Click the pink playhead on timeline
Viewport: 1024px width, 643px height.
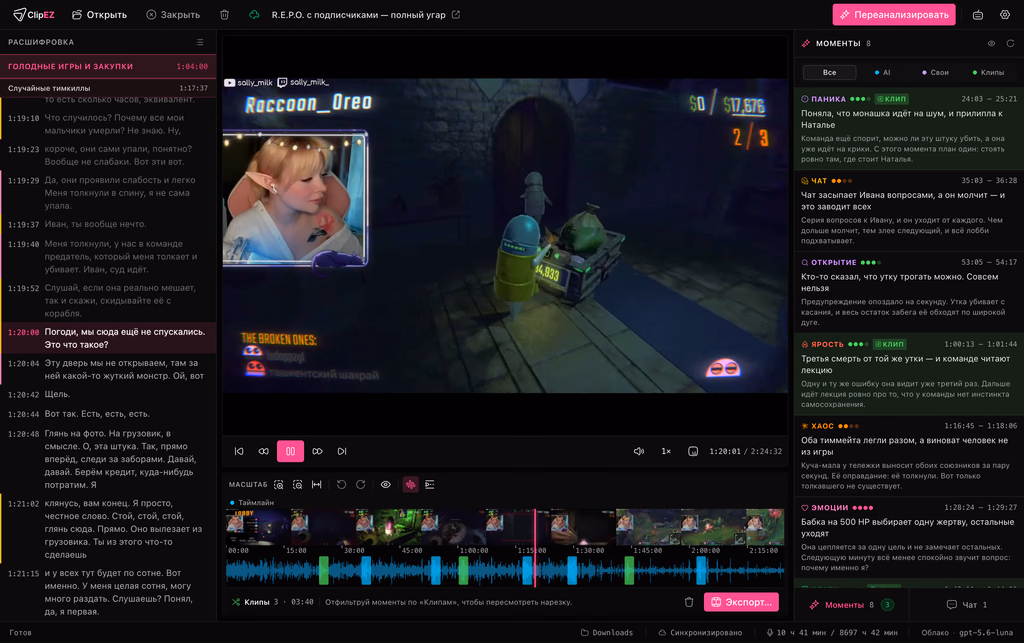point(535,547)
